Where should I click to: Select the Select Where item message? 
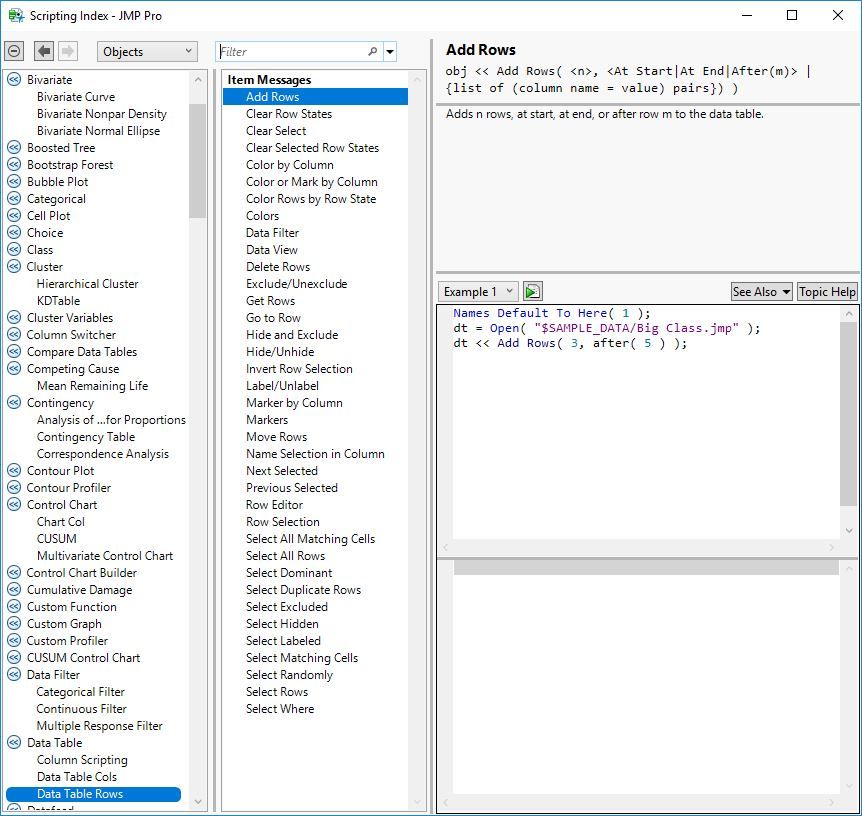click(x=280, y=709)
